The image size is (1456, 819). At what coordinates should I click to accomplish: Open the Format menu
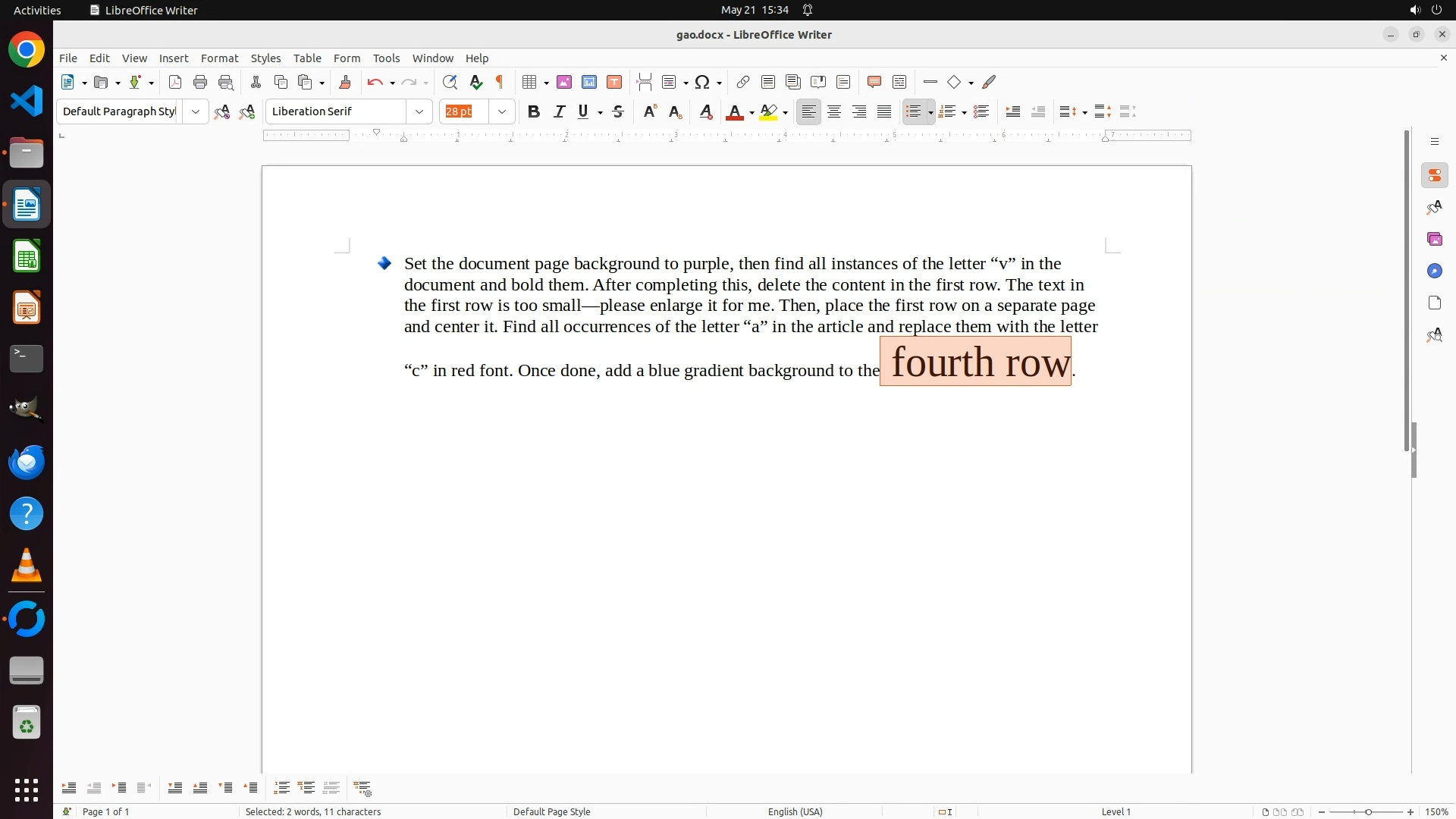click(x=219, y=58)
